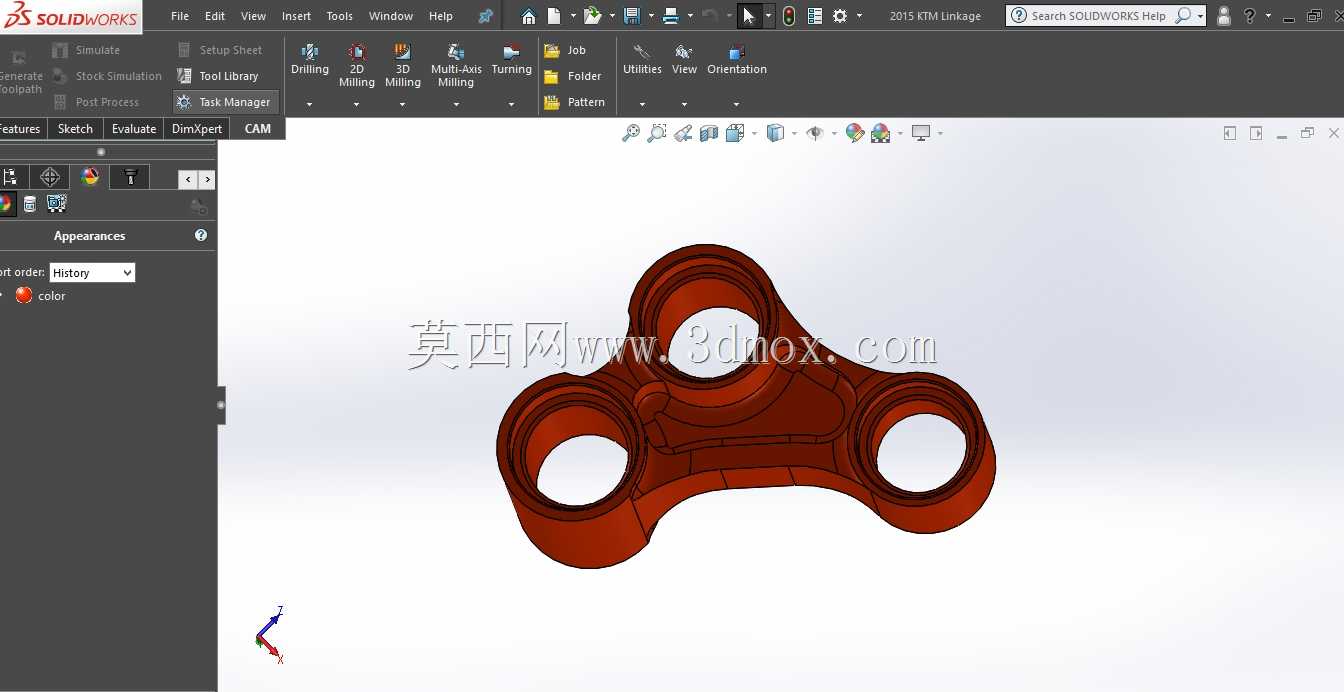Viewport: 1344px width, 692px height.
Task: Switch to the Evaluate tab
Action: click(134, 129)
